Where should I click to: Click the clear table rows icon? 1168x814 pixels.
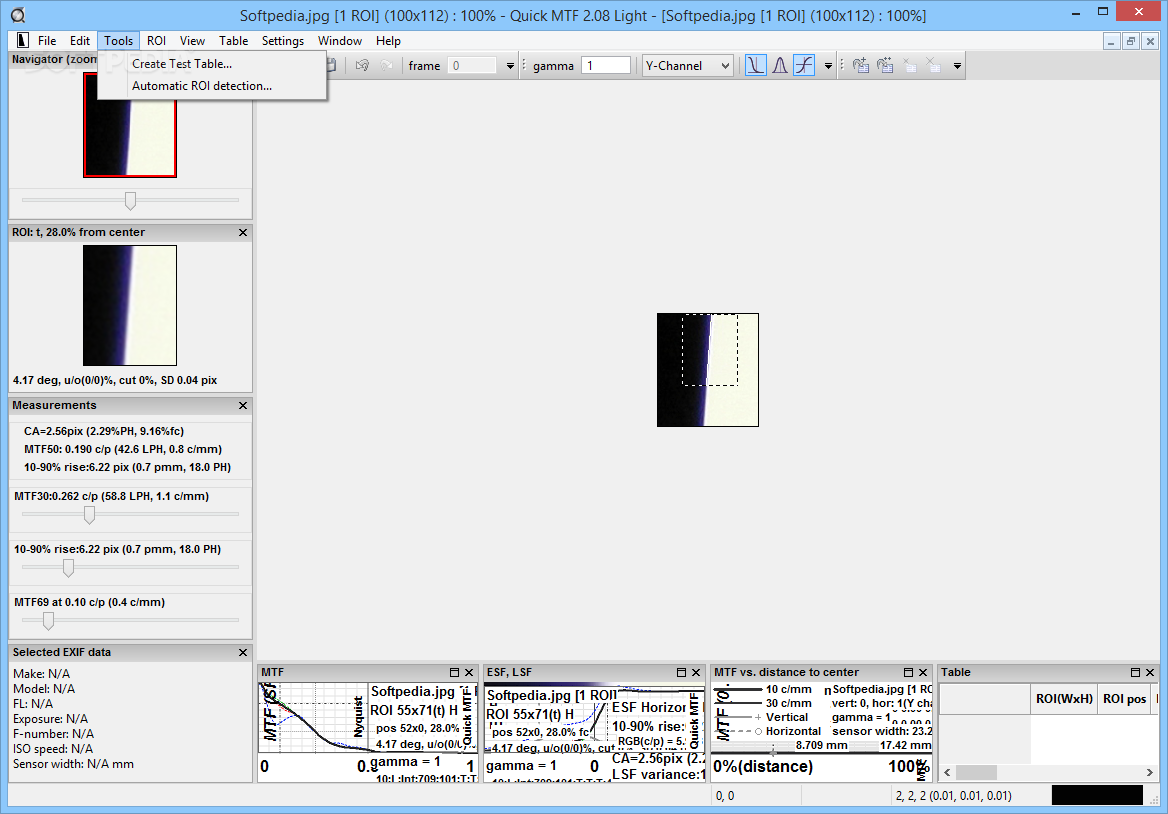tap(933, 66)
